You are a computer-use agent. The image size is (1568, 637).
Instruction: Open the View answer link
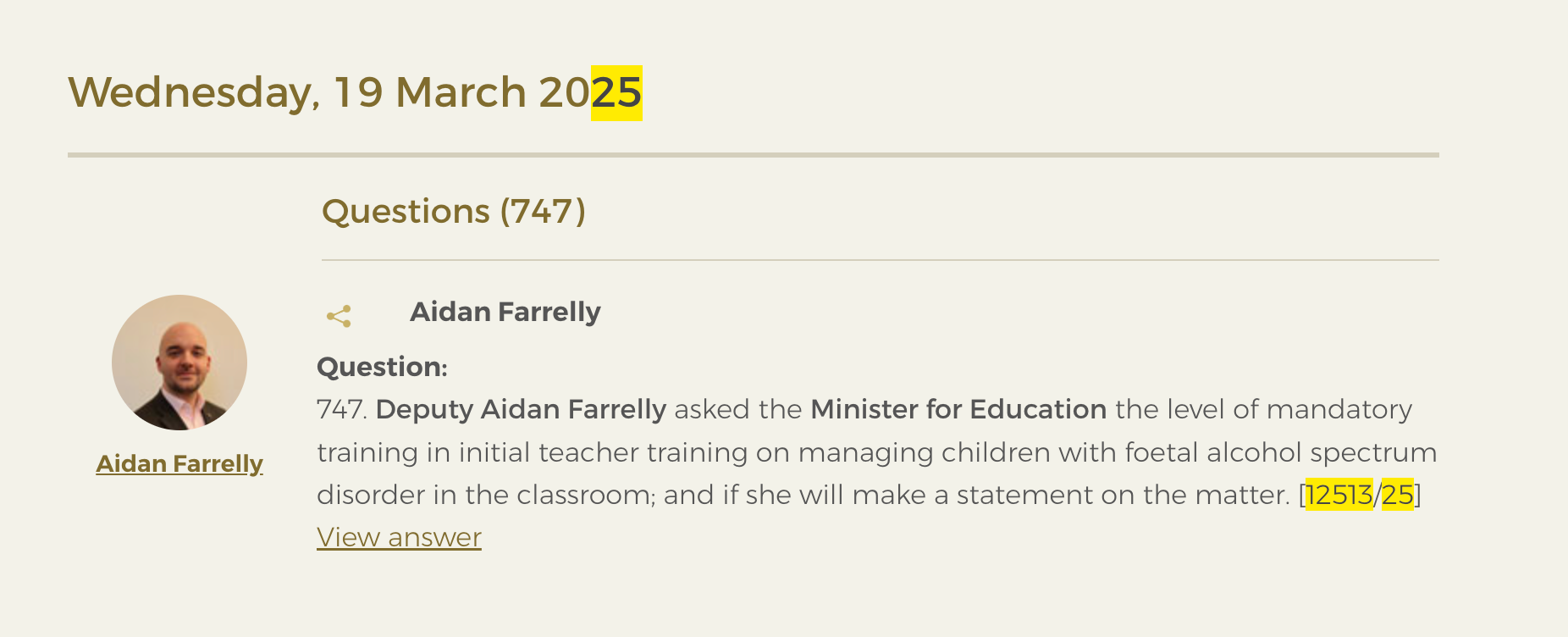[399, 537]
